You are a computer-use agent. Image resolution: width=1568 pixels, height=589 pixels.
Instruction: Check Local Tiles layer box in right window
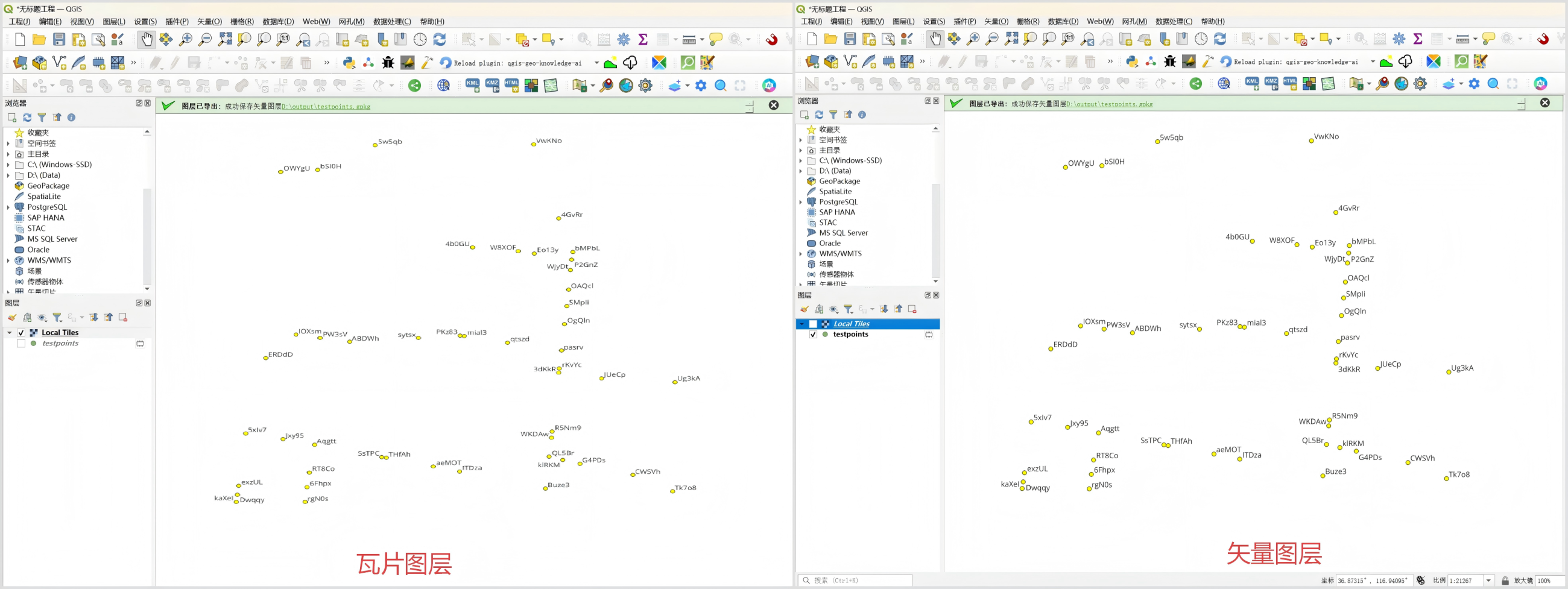click(x=812, y=324)
